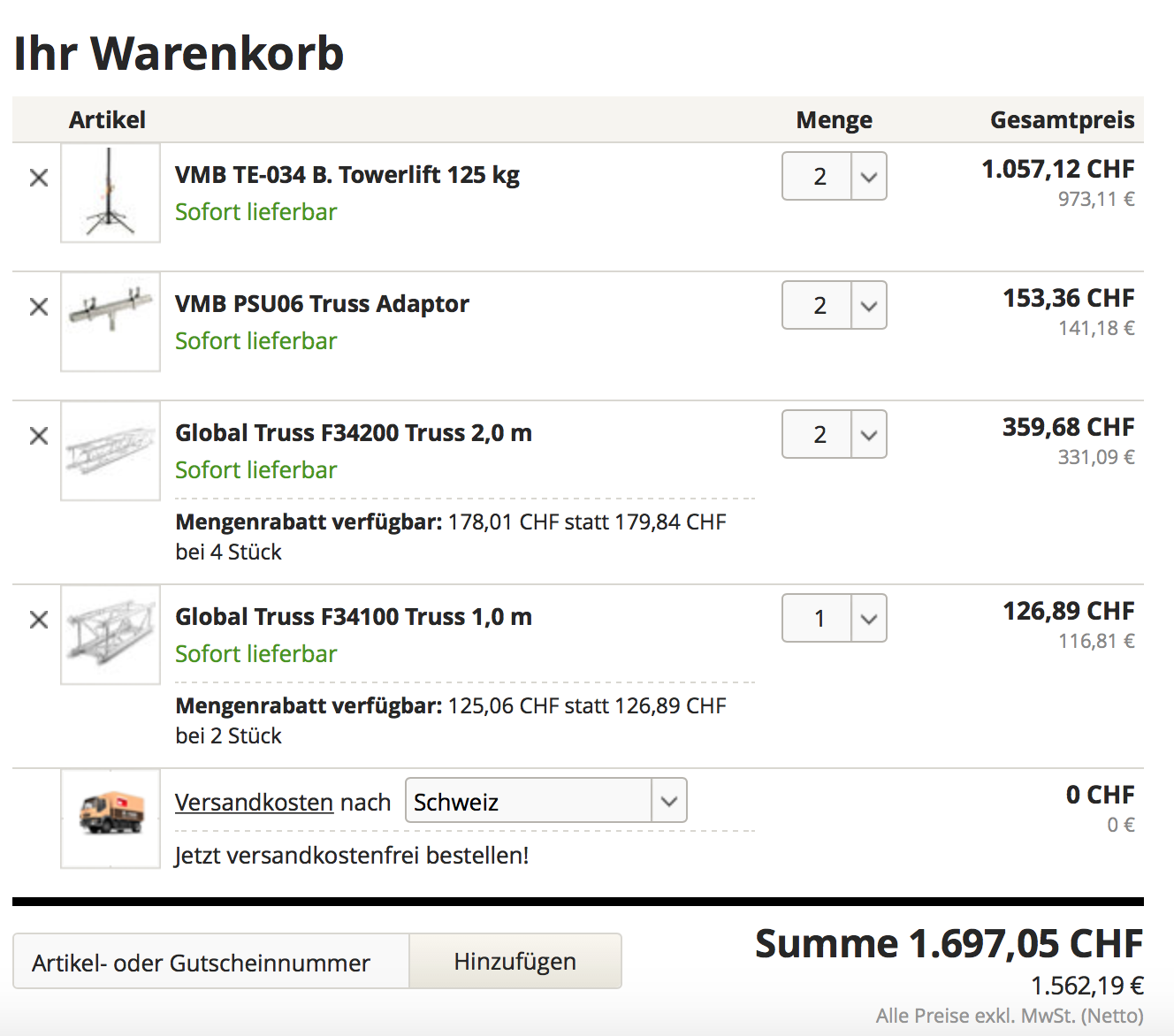Open the Truss Adaptor product thumbnail
The width and height of the screenshot is (1174, 1036).
(111, 322)
